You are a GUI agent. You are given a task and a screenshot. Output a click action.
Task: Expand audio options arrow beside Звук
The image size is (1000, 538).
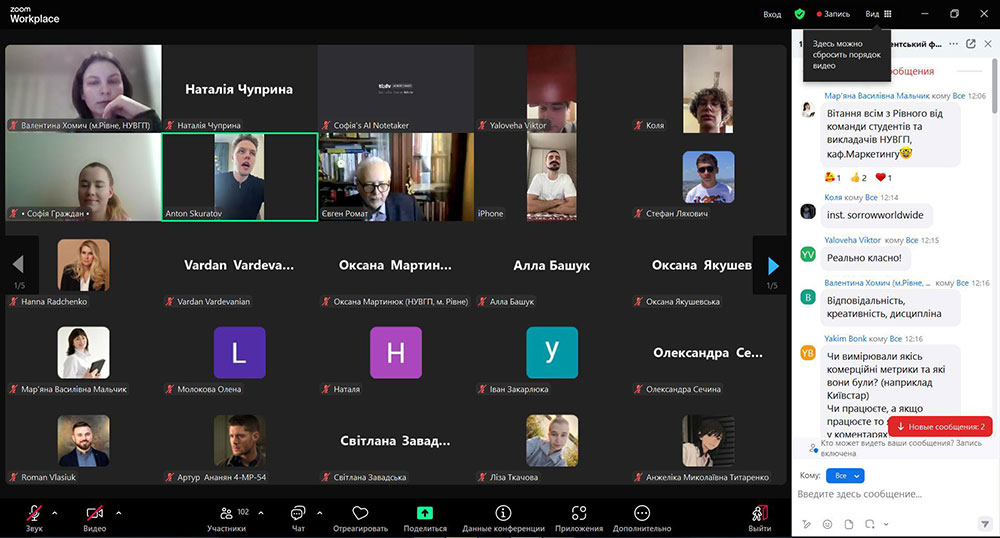[x=55, y=513]
